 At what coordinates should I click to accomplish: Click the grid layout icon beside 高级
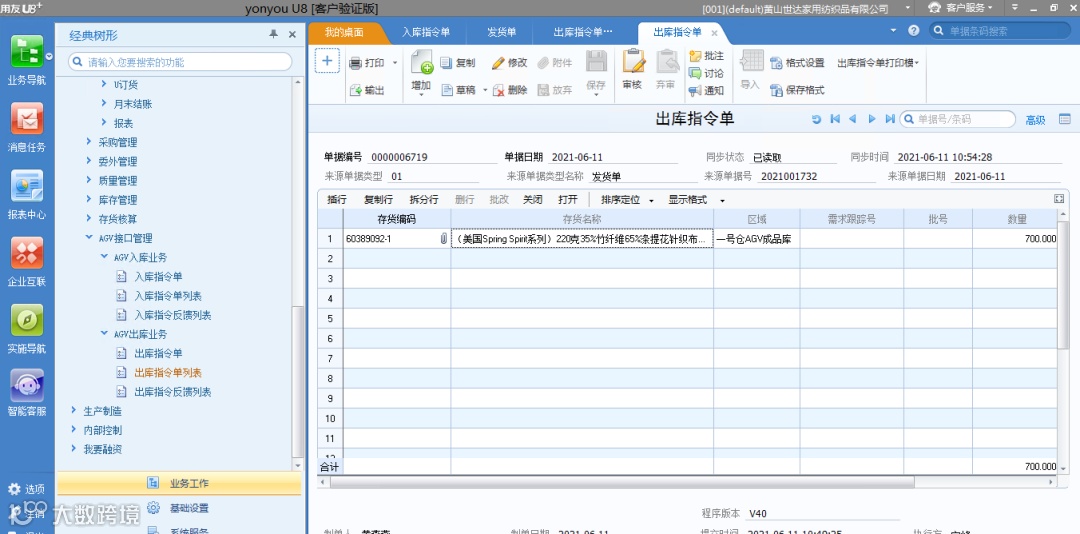point(1065,119)
